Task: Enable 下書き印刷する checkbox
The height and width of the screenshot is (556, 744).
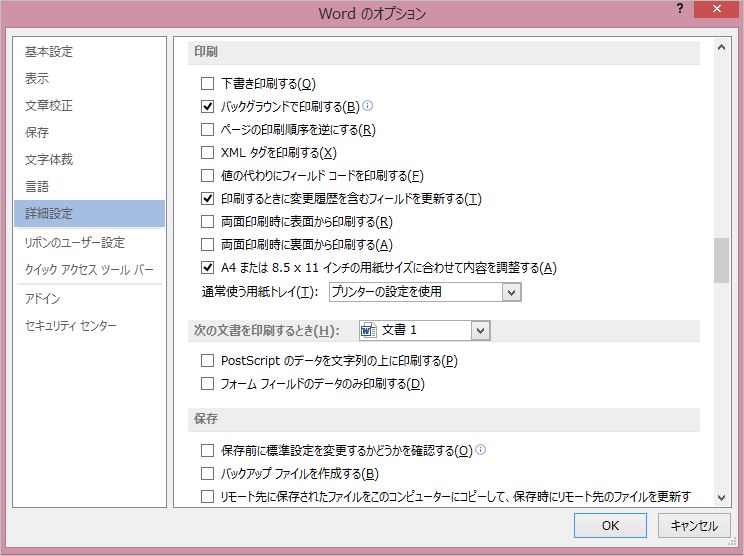Action: tap(207, 83)
